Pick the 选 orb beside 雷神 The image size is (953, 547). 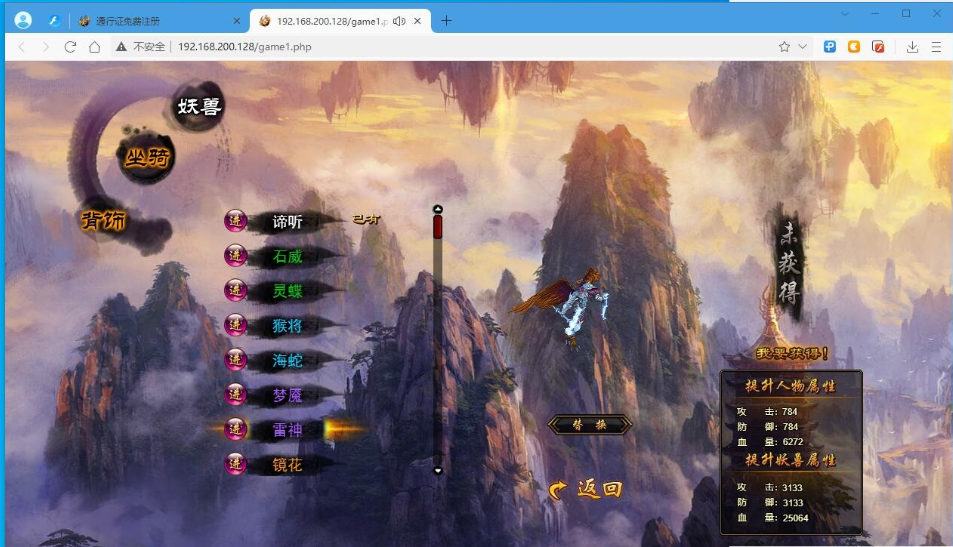pos(236,429)
